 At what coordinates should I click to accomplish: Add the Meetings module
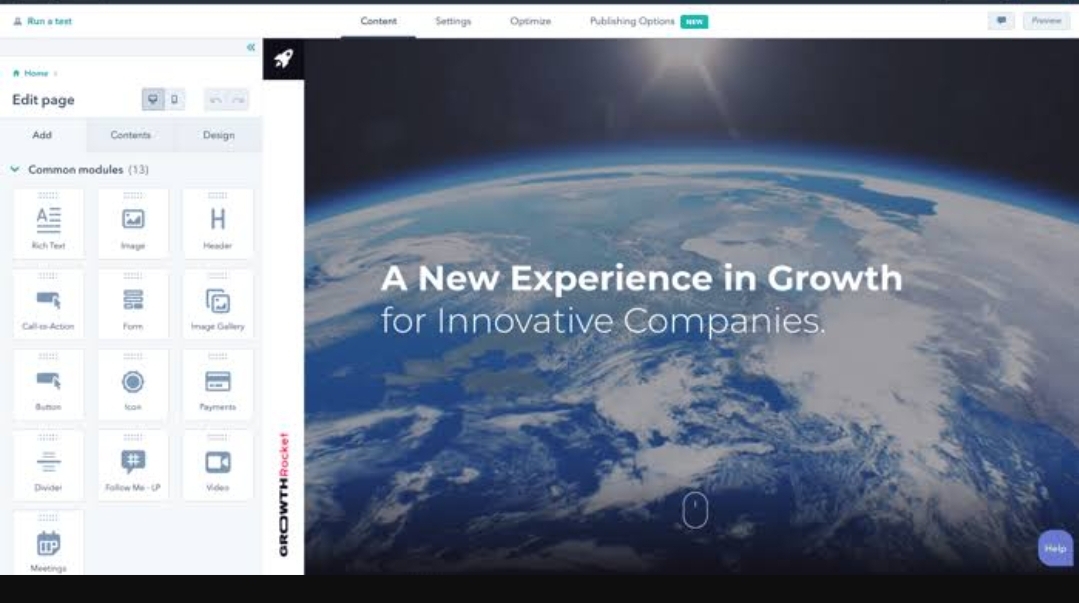tap(48, 543)
